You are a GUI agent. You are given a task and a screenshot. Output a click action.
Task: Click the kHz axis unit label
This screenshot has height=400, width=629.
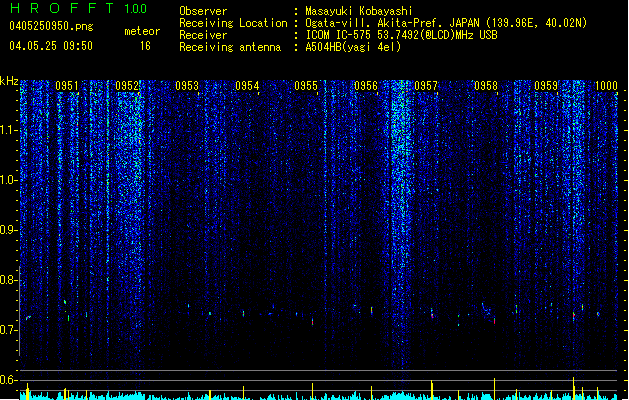9,81
